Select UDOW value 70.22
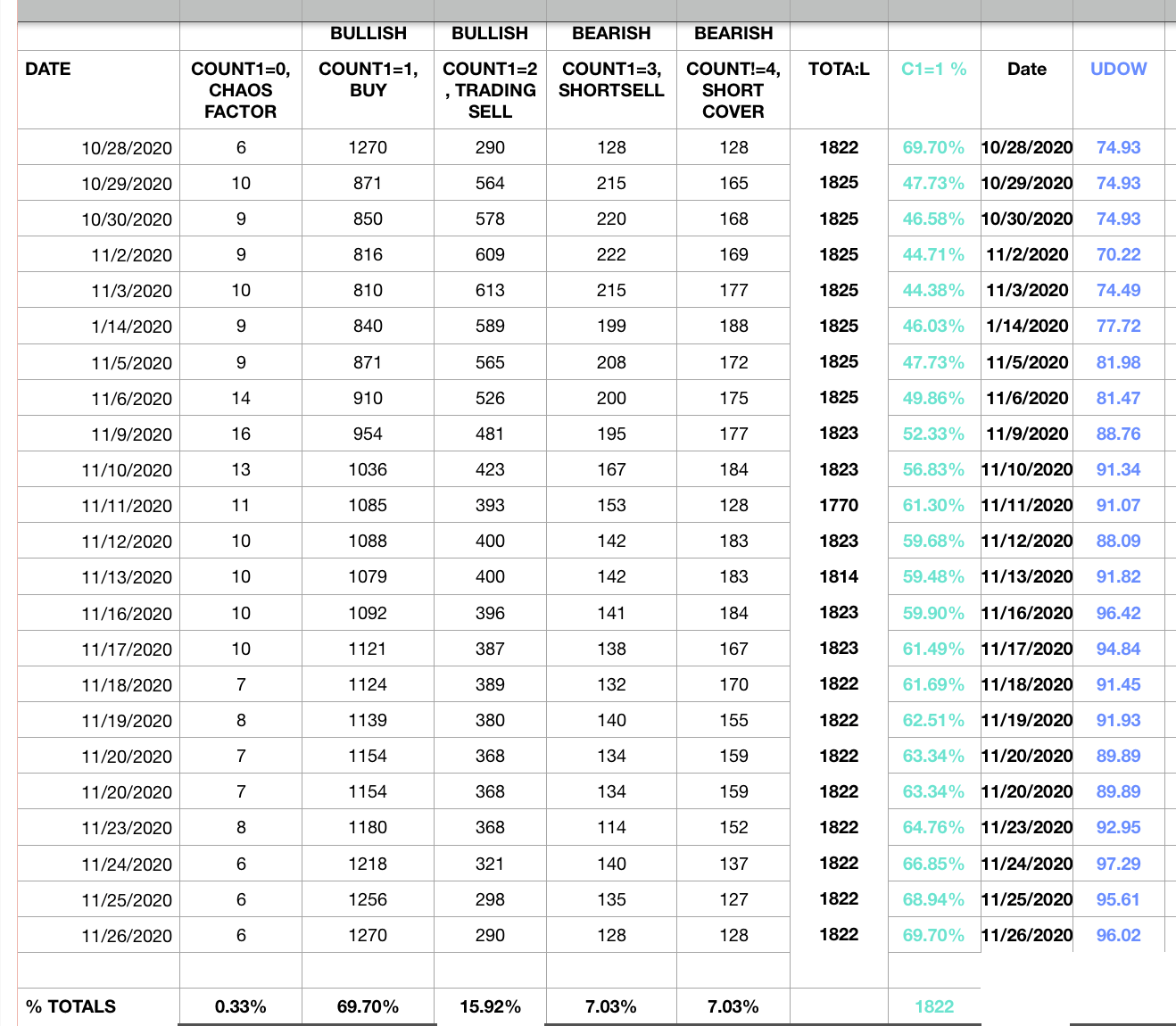This screenshot has width=1176, height=1026. point(1118,254)
